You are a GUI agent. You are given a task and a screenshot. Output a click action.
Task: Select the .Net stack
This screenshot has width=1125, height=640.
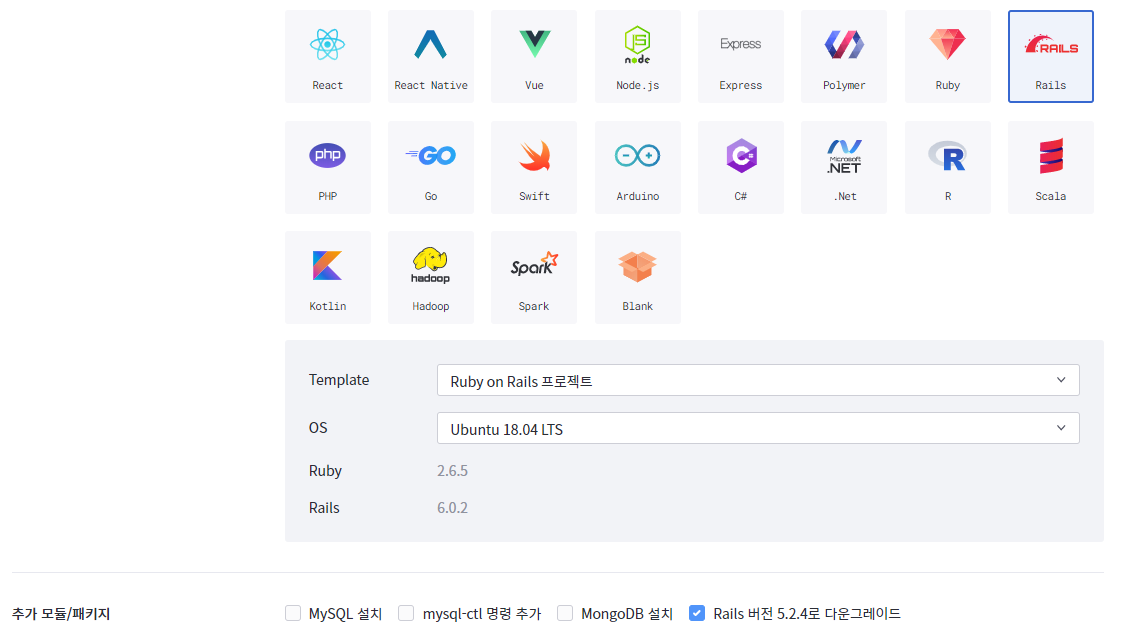pos(844,167)
